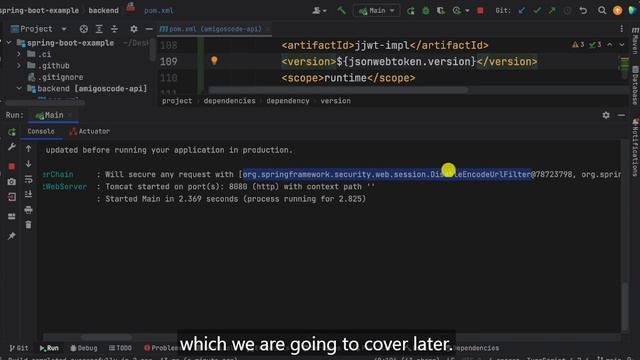The height and width of the screenshot is (360, 640).
Task: Open the user account dropdown
Action: [x=319, y=11]
